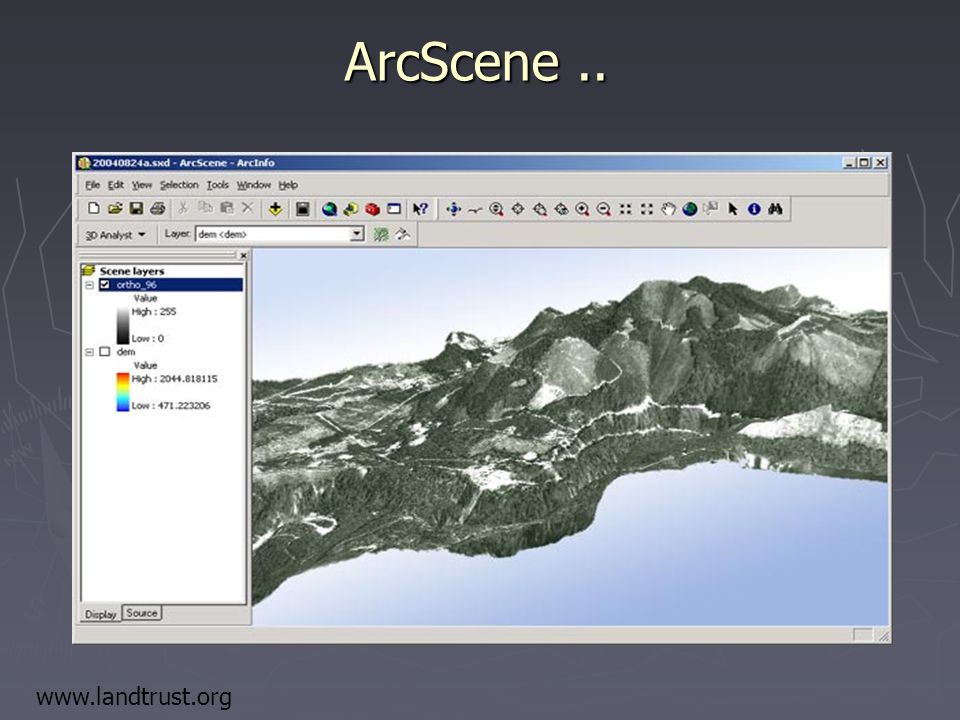Open the View menu
The image size is (960, 720).
tap(141, 185)
